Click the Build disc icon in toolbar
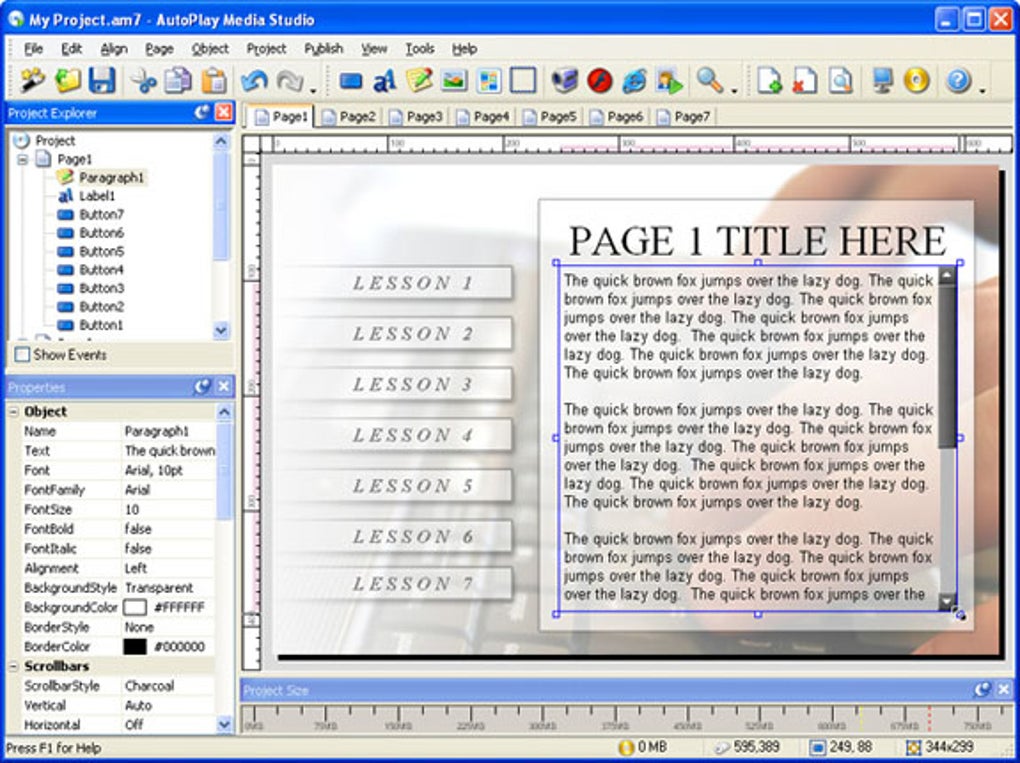This screenshot has height=763, width=1020. [x=916, y=81]
